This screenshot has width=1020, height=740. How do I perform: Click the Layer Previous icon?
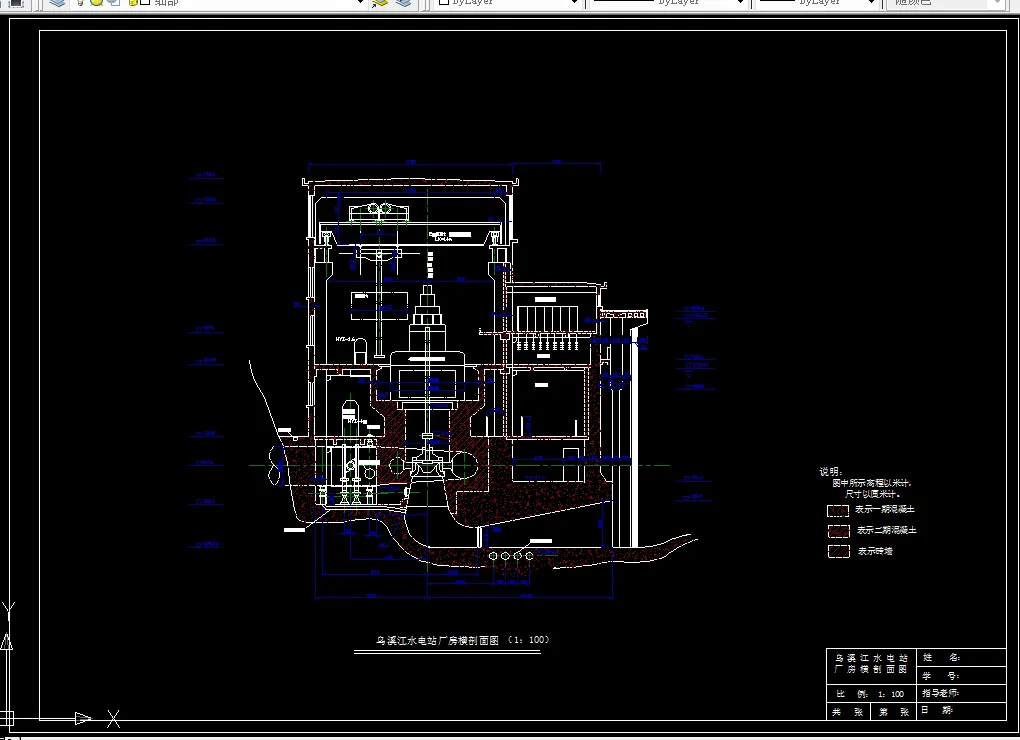coord(404,3)
